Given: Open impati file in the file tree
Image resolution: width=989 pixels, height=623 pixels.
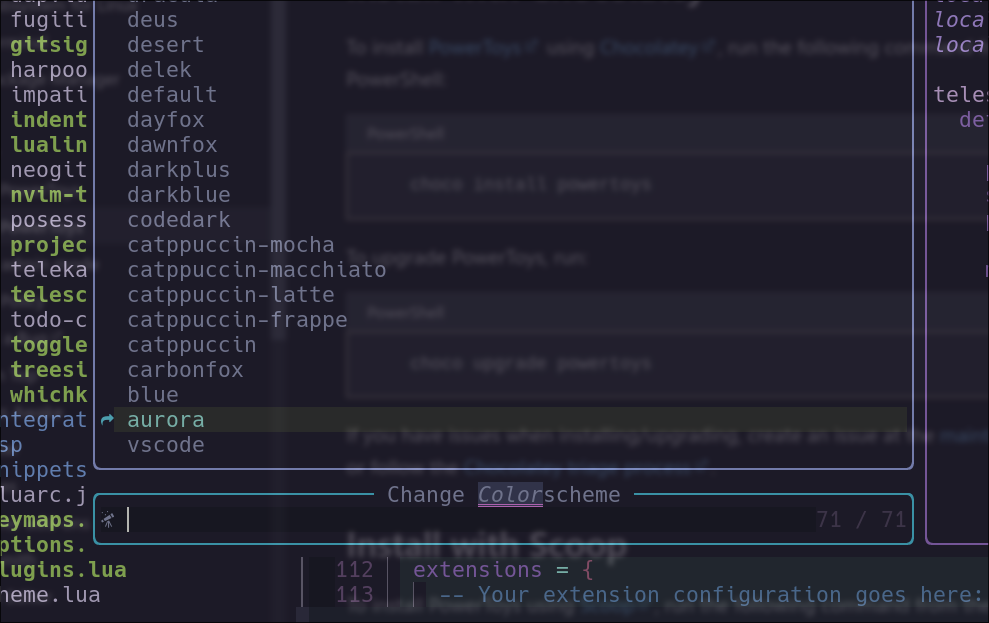Looking at the screenshot, I should coord(49,95).
